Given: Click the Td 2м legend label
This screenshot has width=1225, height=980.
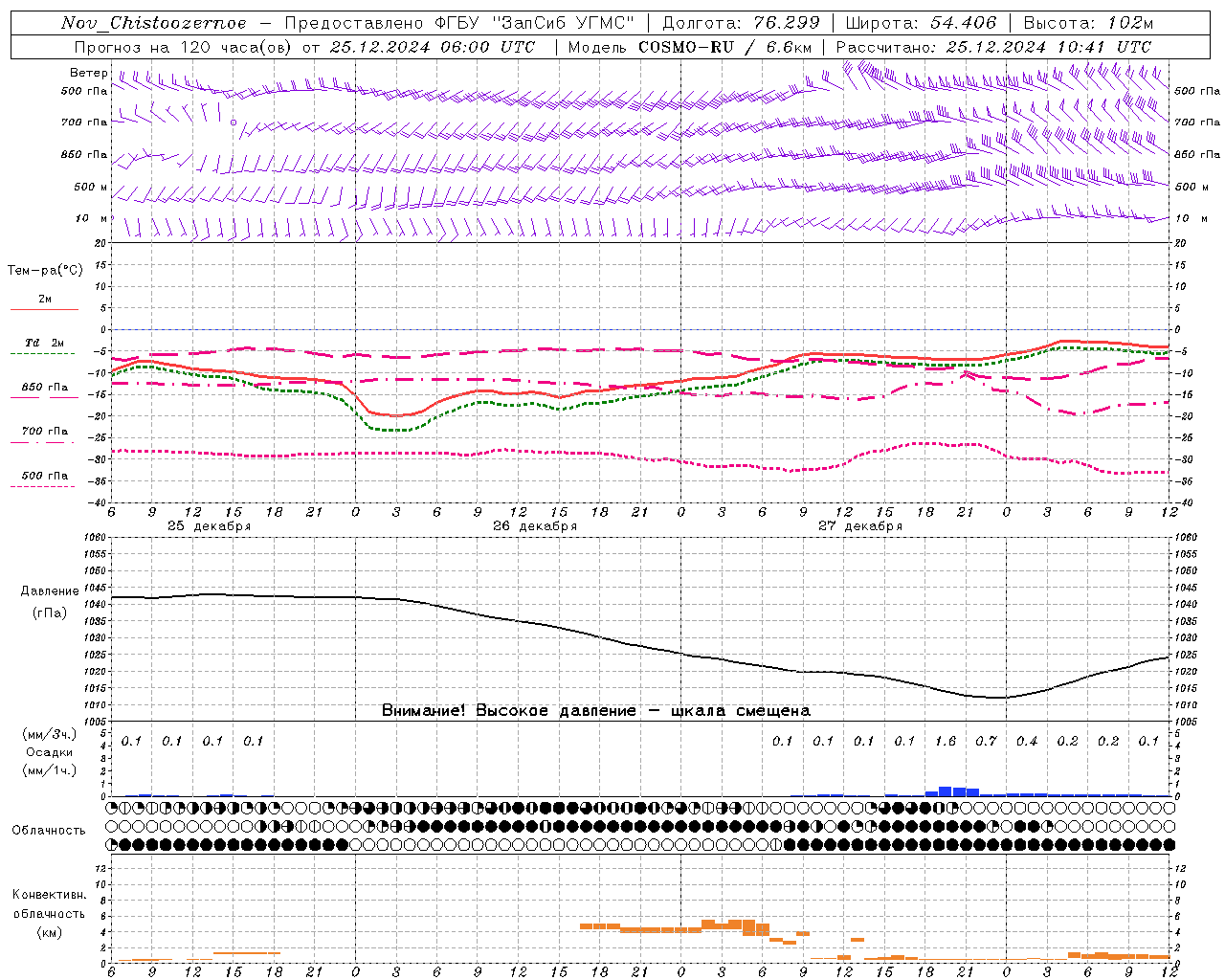Looking at the screenshot, I should 45,343.
